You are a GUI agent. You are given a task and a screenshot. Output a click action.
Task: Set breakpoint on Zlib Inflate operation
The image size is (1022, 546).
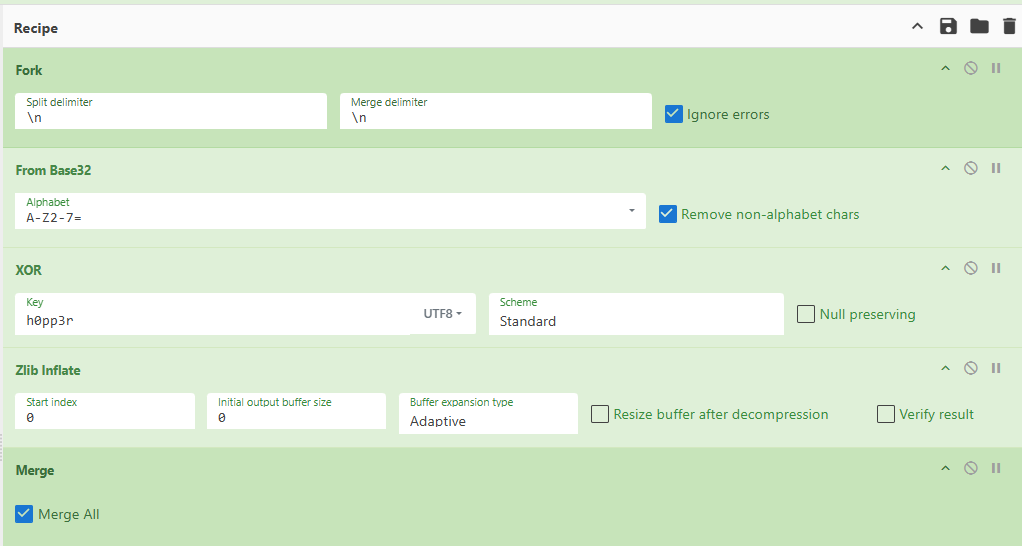click(x=996, y=369)
